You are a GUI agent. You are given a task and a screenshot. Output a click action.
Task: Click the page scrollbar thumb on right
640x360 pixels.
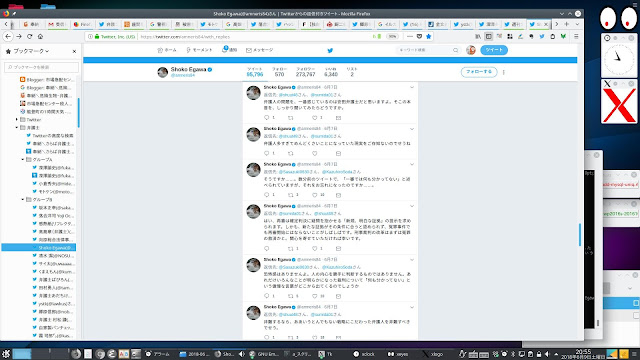580,235
